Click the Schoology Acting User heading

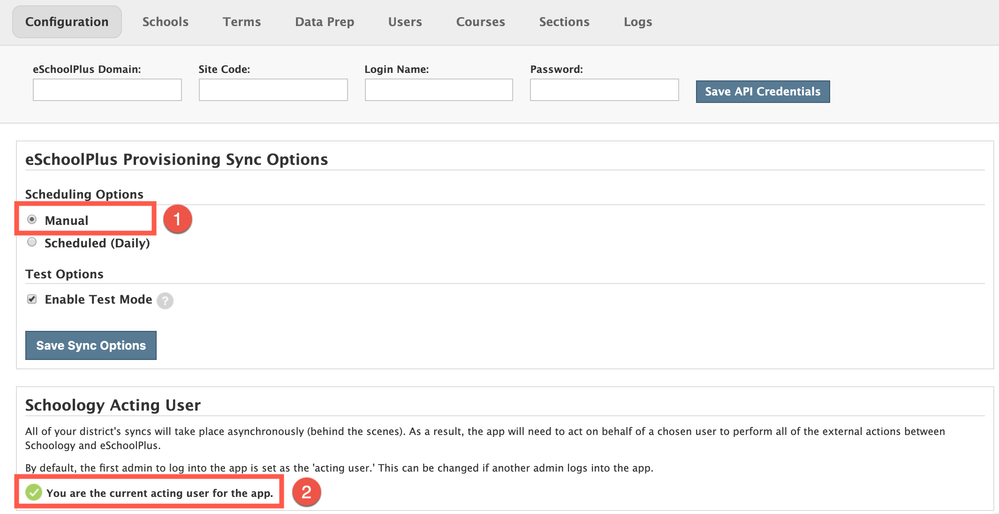click(113, 405)
